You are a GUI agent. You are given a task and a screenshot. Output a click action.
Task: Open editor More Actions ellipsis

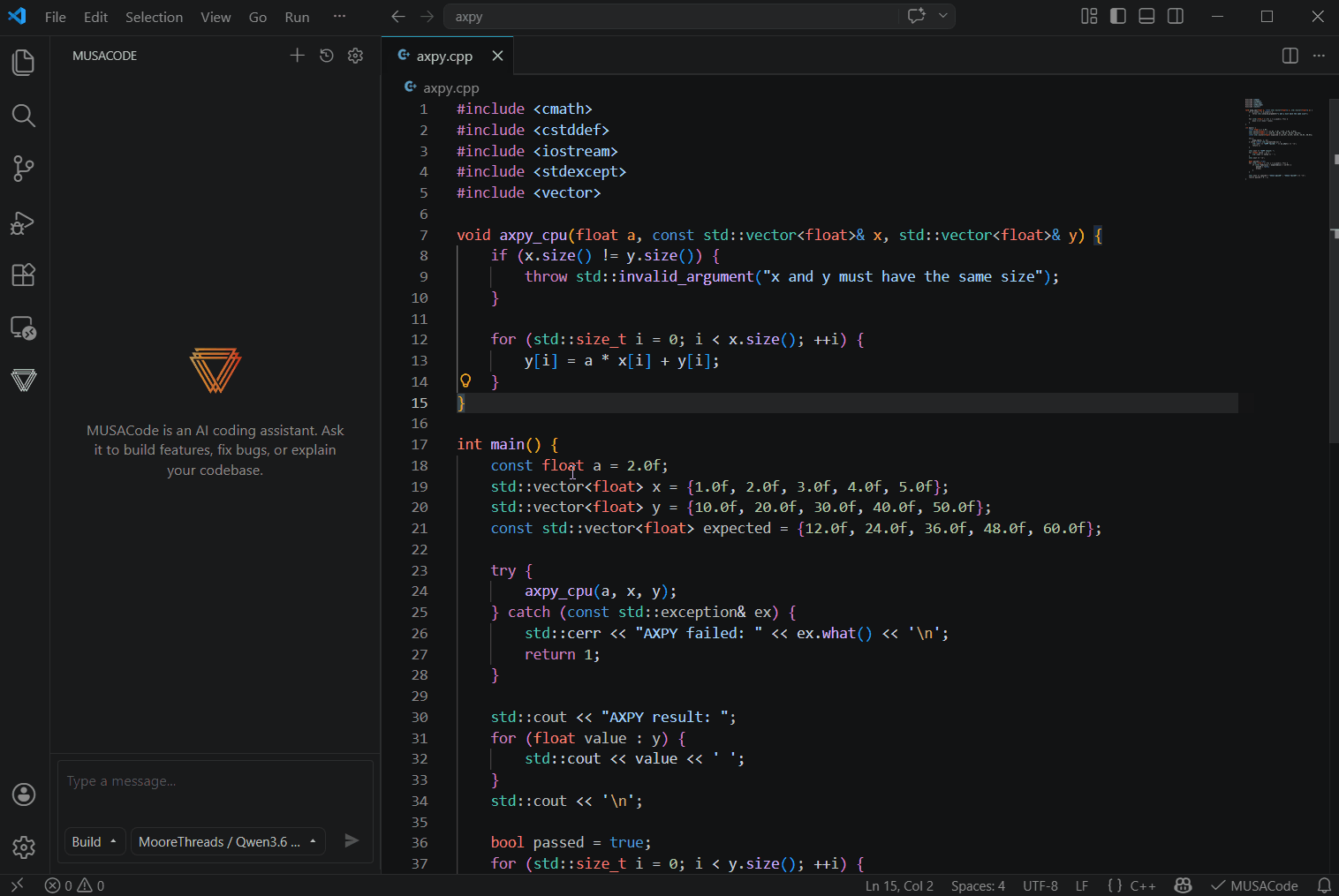pos(1319,56)
